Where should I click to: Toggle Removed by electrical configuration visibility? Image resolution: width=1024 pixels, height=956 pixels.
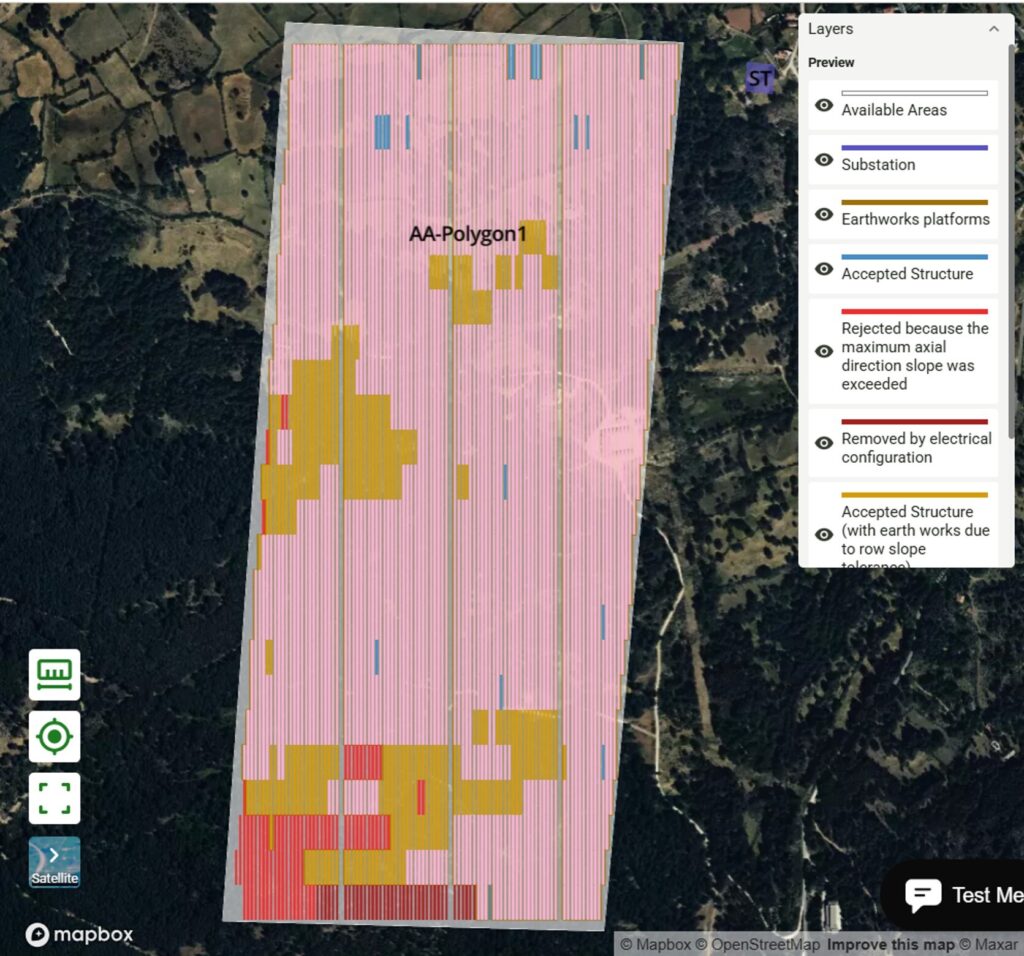(824, 443)
